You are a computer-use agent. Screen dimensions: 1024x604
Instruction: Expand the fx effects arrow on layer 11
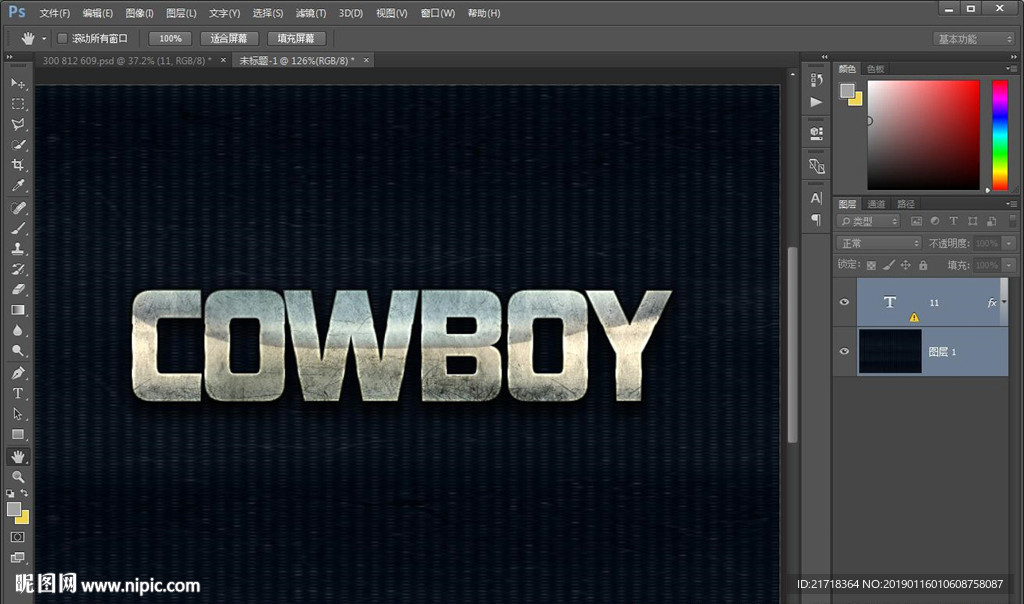pos(1003,302)
